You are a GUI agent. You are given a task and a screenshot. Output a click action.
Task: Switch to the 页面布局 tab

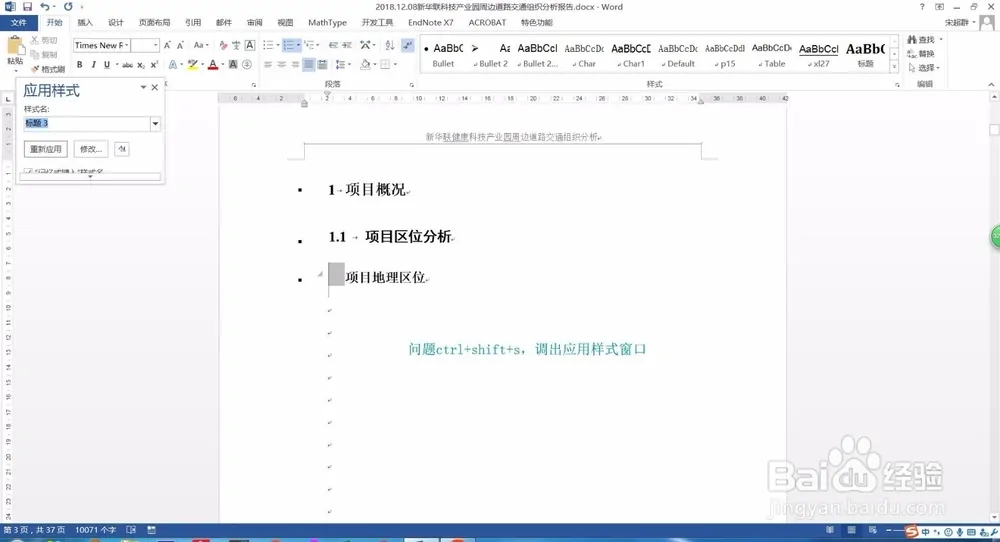point(154,22)
